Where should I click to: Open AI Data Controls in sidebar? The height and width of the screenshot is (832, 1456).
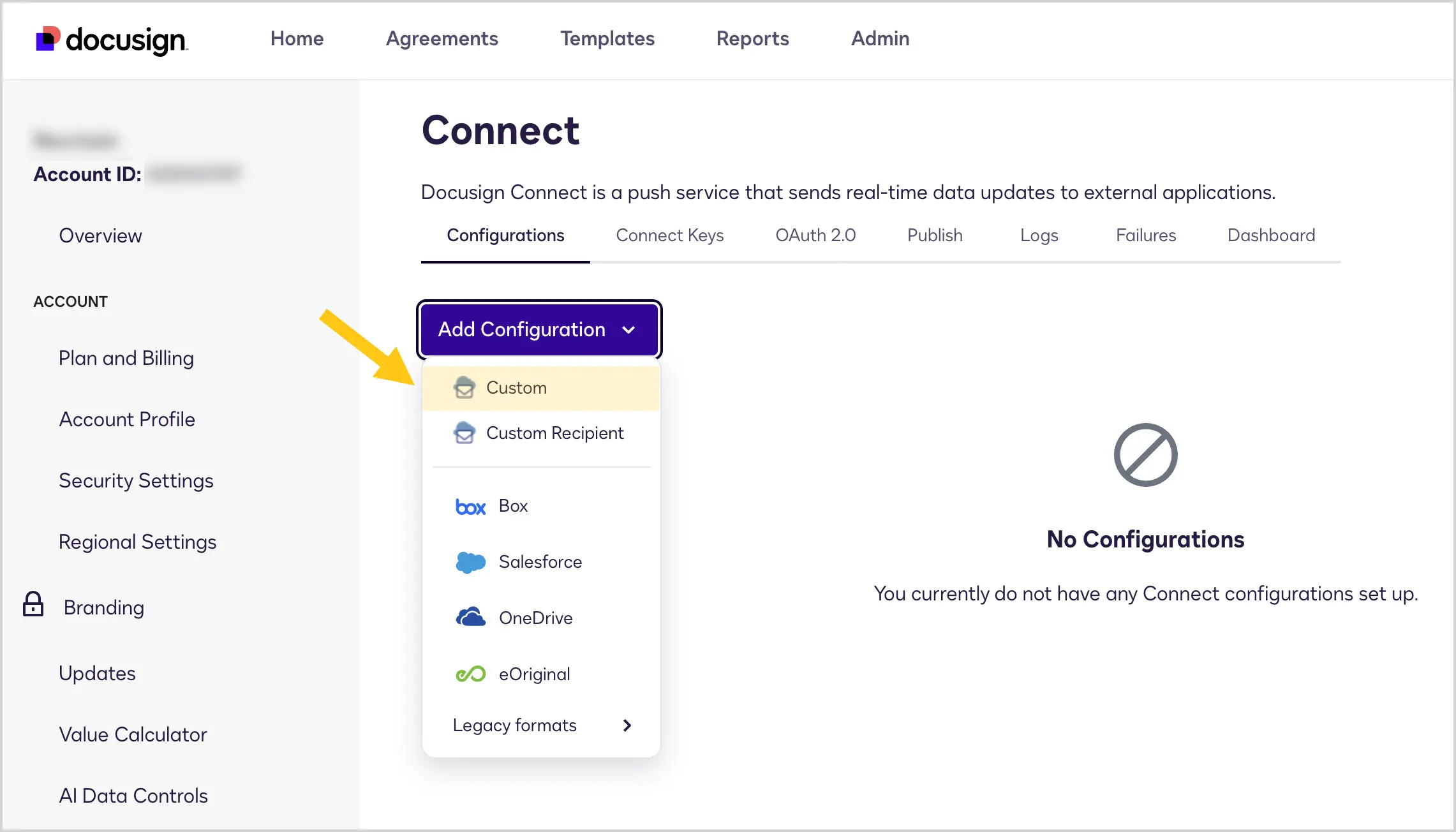click(x=133, y=796)
